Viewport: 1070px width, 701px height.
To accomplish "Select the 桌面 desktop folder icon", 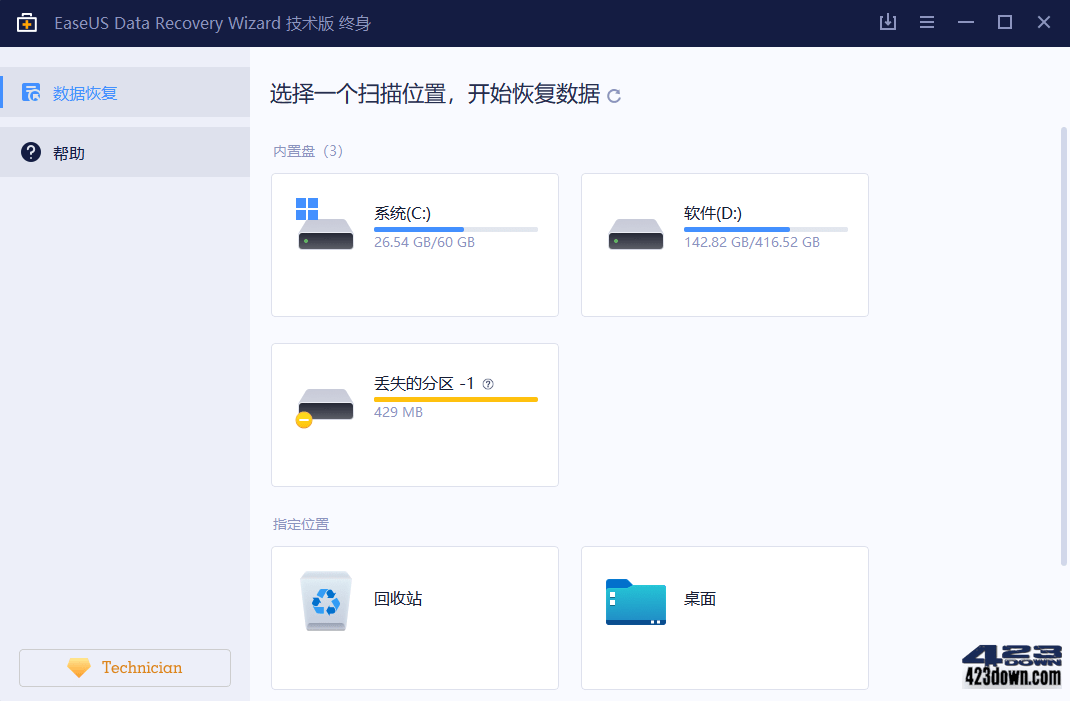I will click(635, 600).
